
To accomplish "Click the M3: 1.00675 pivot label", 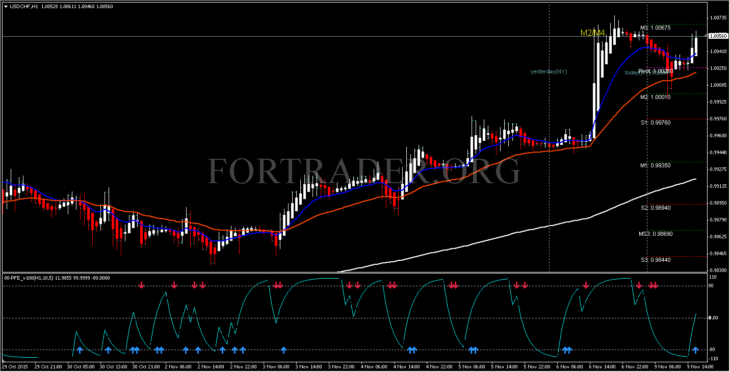I will coord(655,28).
